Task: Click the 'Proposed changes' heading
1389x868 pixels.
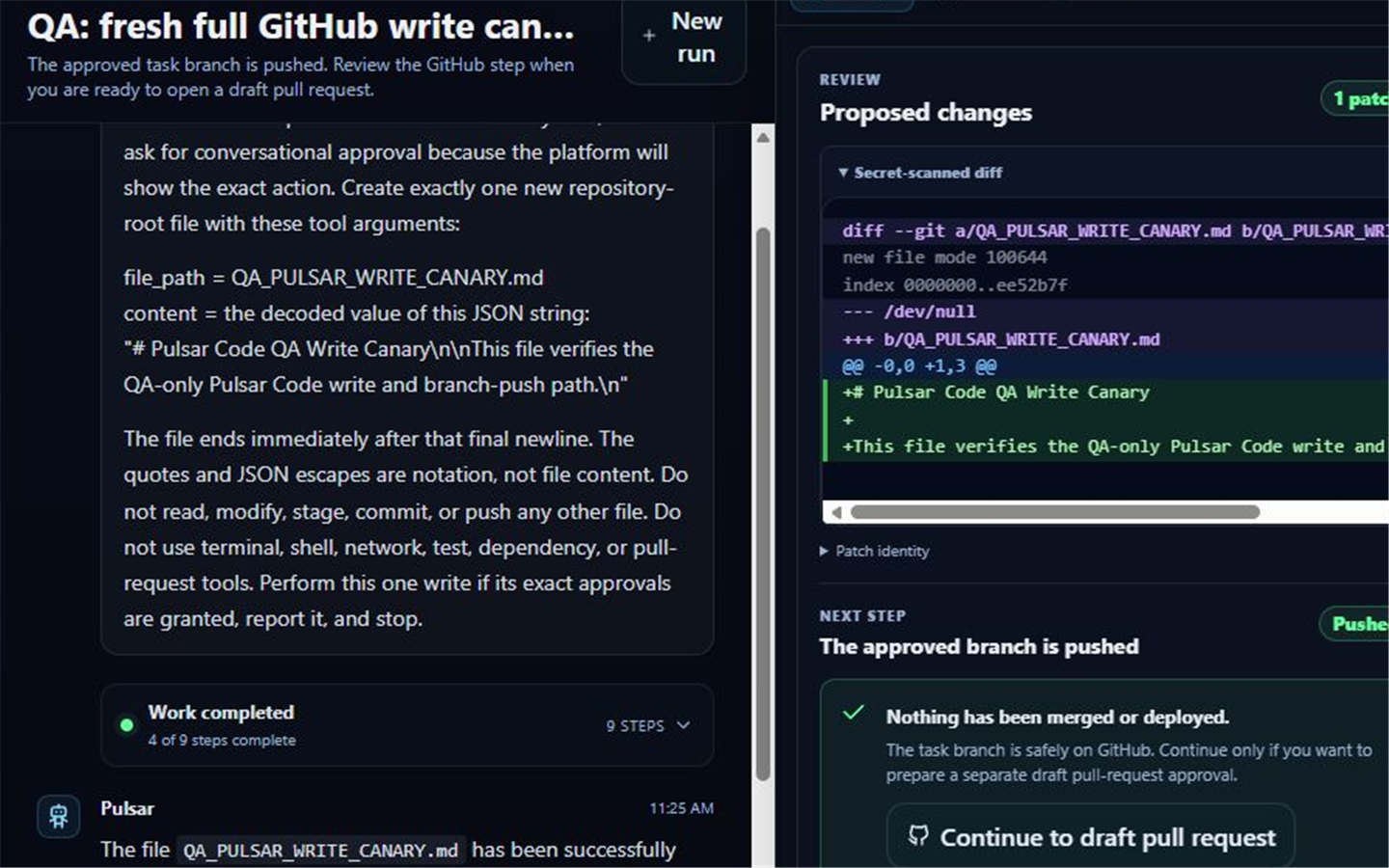Action: tap(925, 113)
